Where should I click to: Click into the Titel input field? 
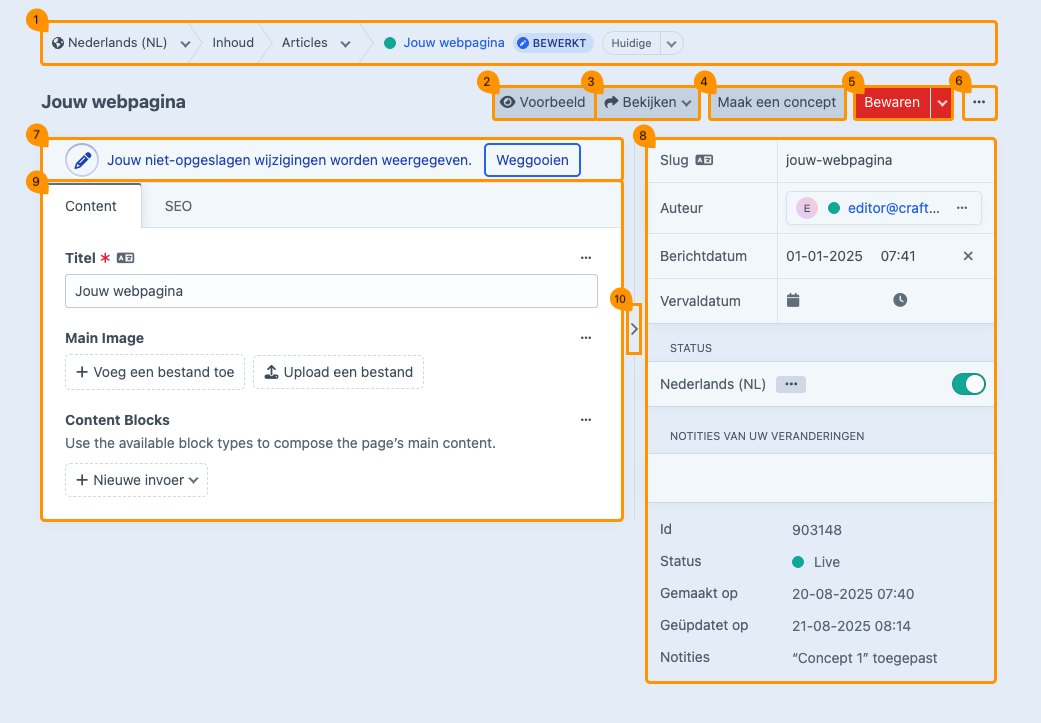[331, 291]
